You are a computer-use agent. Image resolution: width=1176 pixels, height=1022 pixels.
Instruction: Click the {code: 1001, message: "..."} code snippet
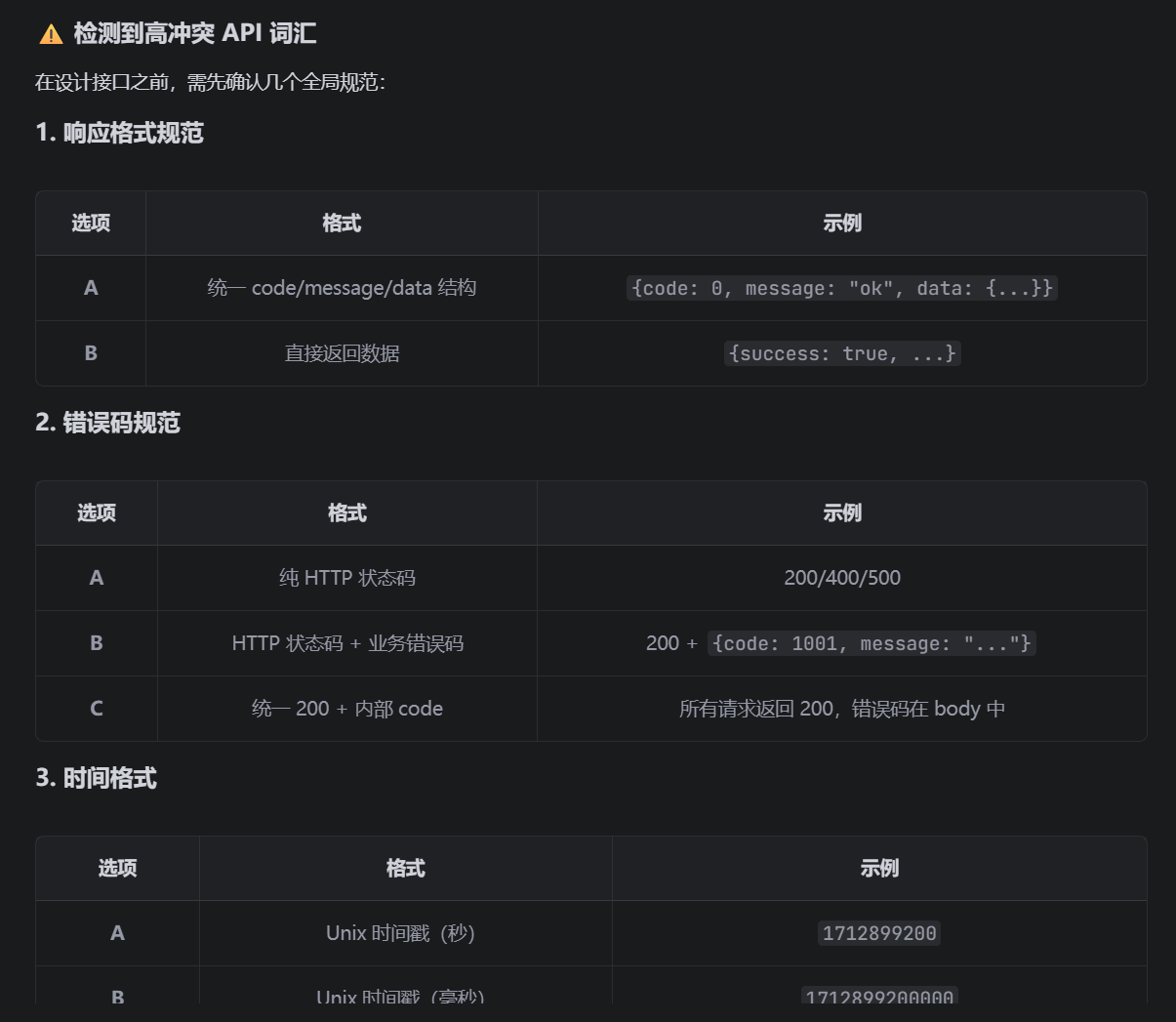[871, 643]
